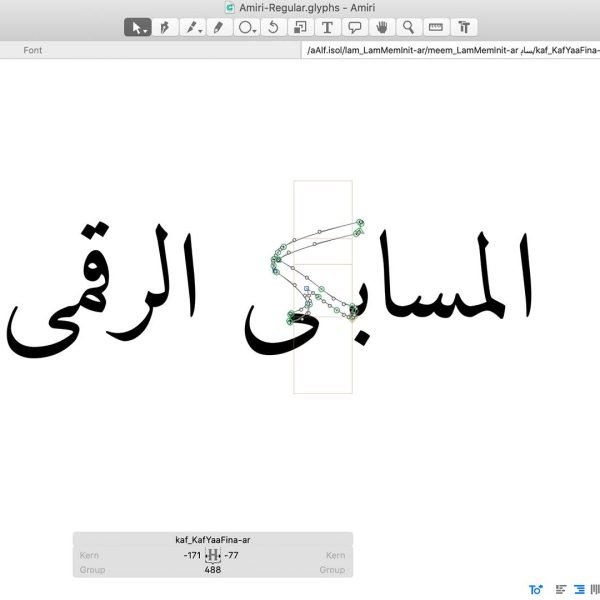The height and width of the screenshot is (600, 600).
Task: Set left-to-right text alignment
Action: 561,590
